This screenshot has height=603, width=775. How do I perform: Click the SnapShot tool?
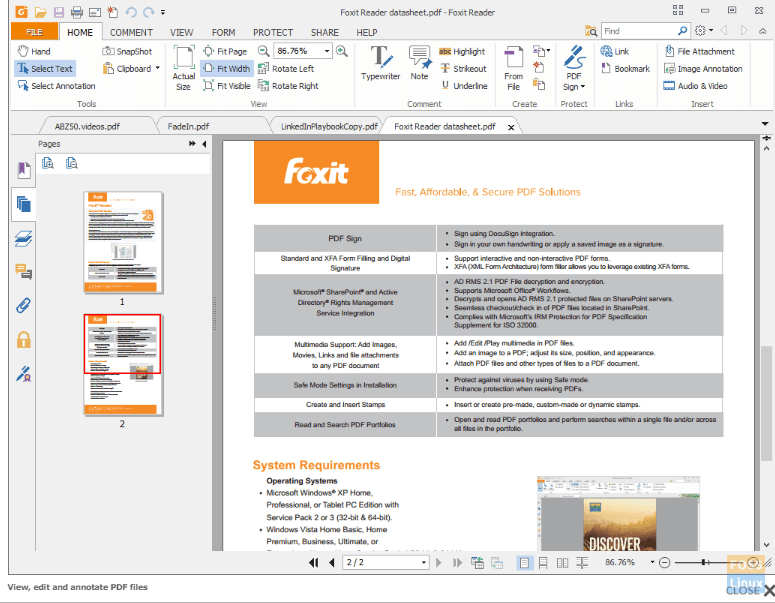coord(127,51)
